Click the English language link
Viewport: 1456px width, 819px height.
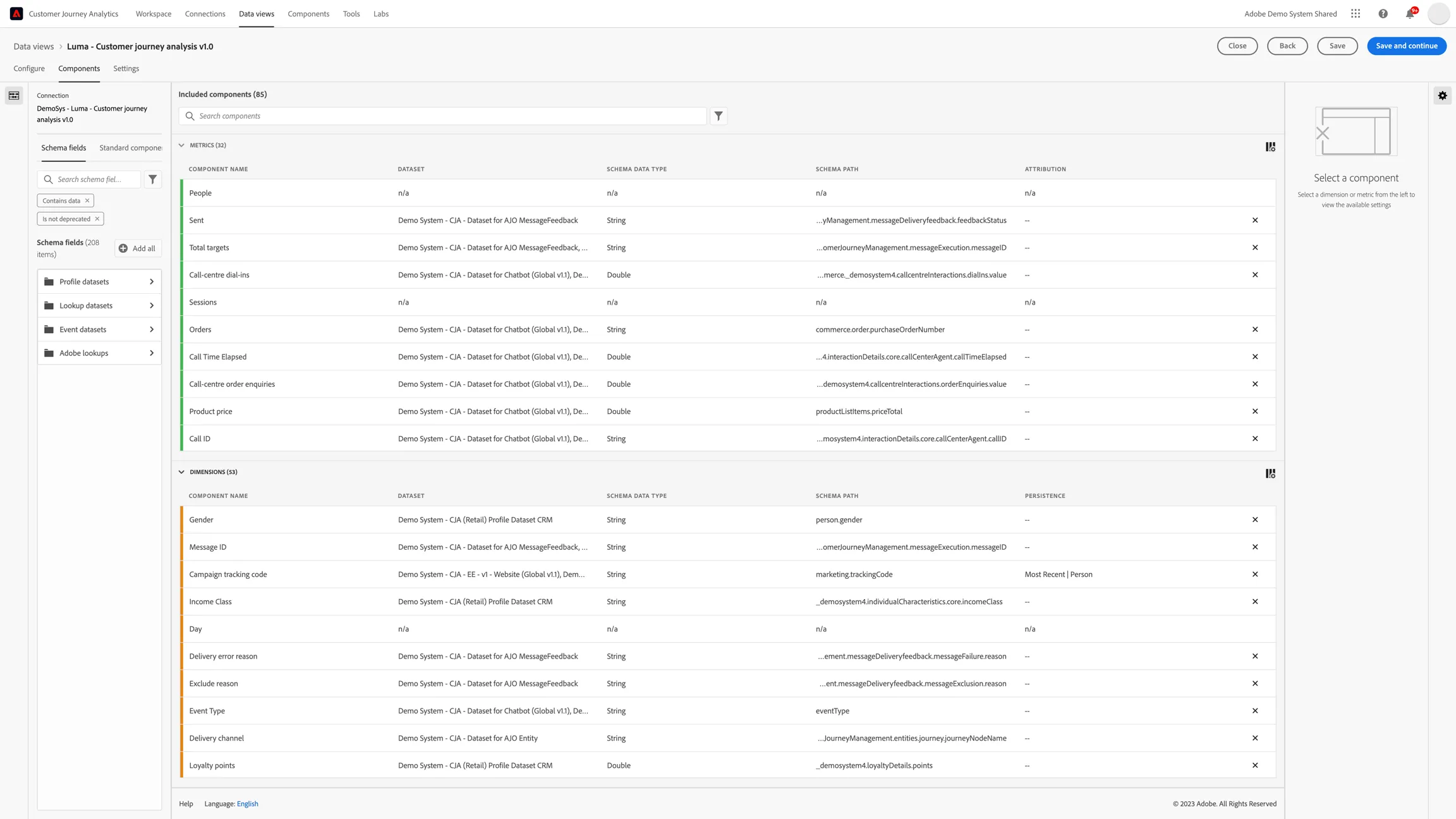click(248, 804)
